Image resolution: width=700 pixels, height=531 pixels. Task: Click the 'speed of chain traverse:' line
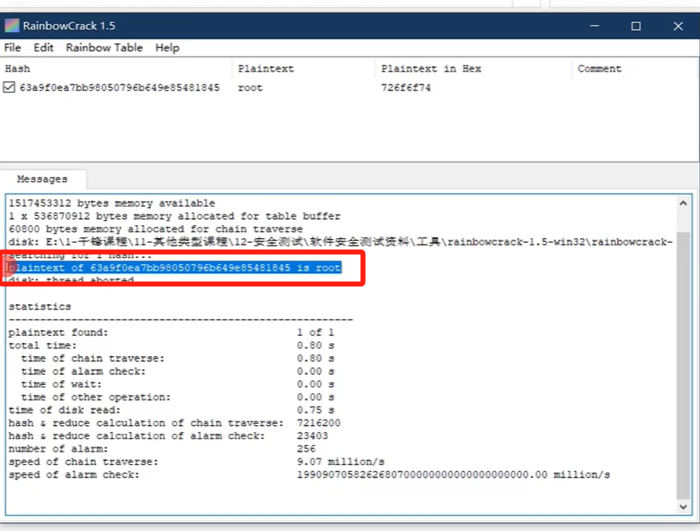pyautogui.click(x=196, y=462)
